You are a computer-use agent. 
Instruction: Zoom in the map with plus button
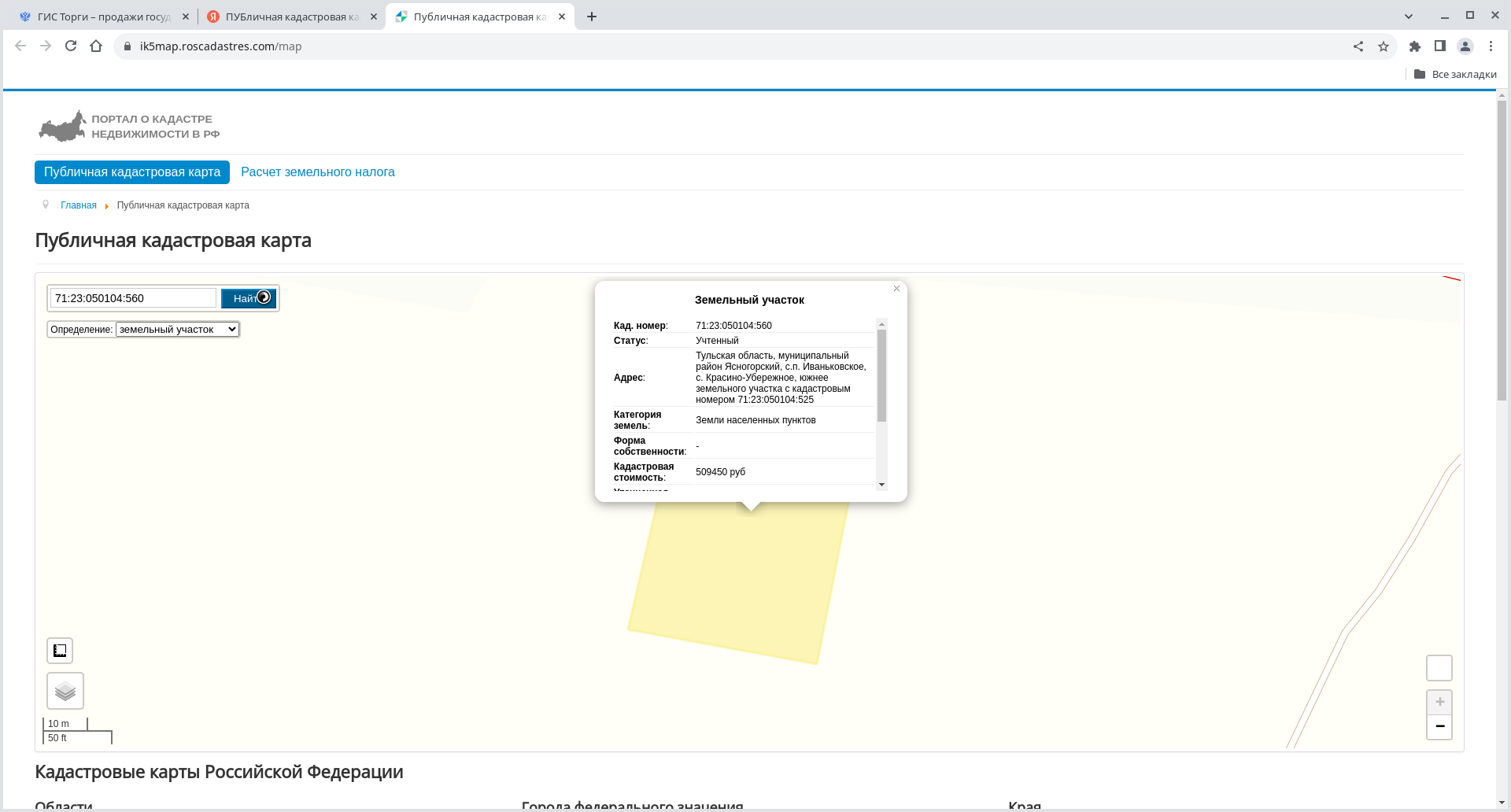coord(1439,702)
